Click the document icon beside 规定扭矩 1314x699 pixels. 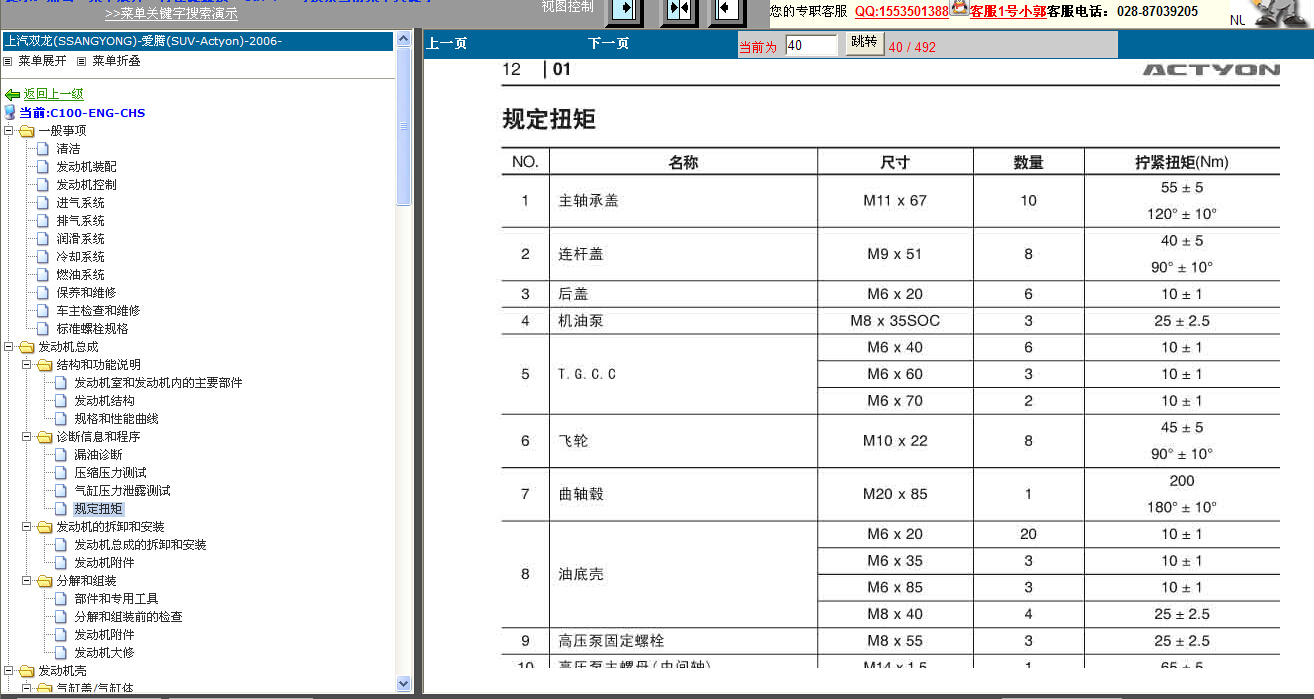tap(60, 509)
